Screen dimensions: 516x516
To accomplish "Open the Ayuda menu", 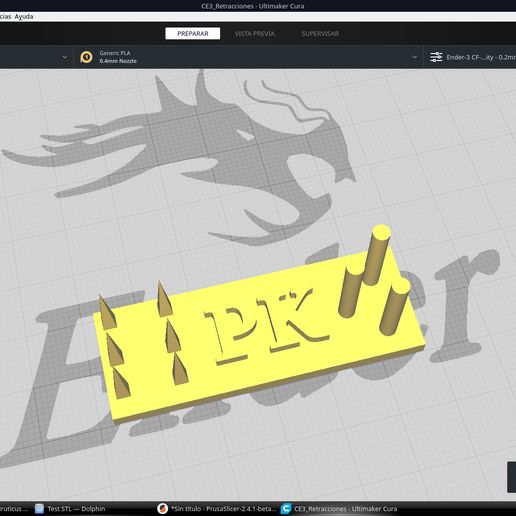I will (x=24, y=16).
